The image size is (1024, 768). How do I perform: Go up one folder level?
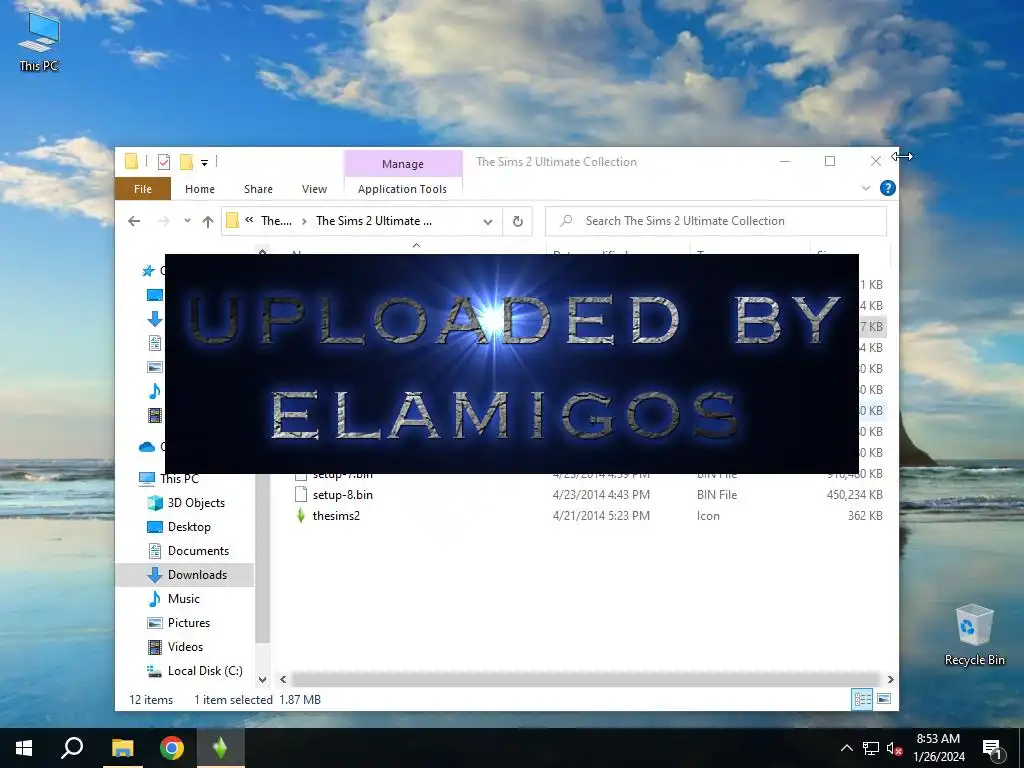(208, 221)
